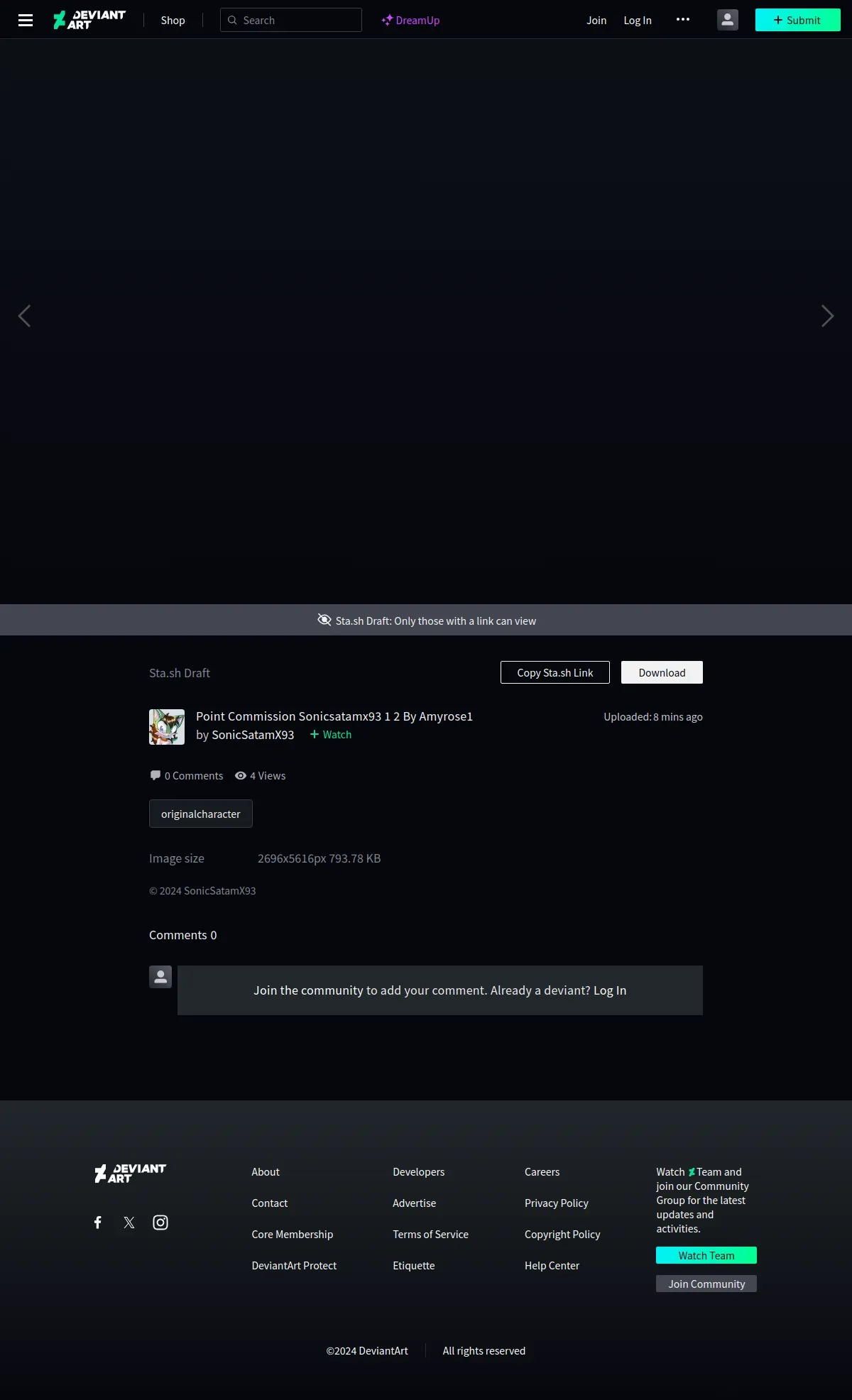The height and width of the screenshot is (1400, 852).
Task: Click the deviation title text
Action: tap(334, 716)
